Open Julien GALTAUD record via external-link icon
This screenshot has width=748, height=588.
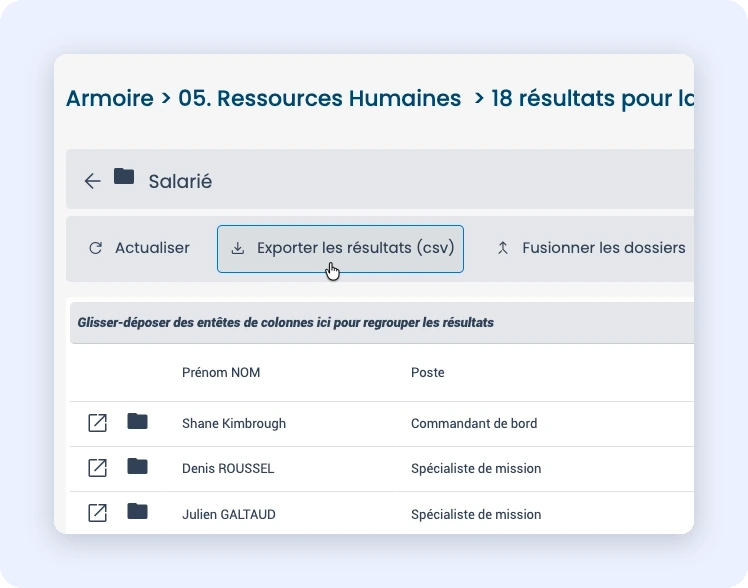pyautogui.click(x=97, y=513)
